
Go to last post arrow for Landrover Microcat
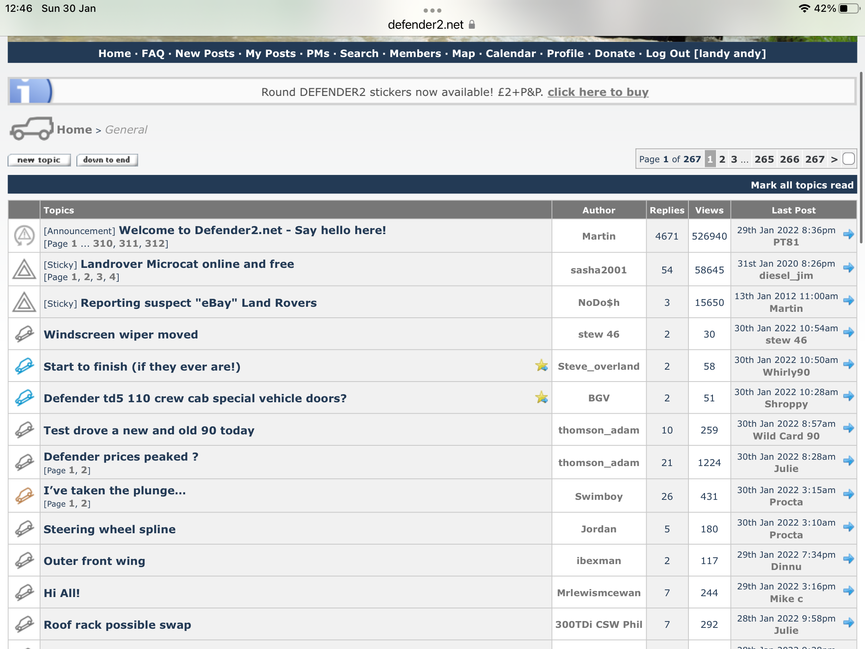[x=848, y=268]
